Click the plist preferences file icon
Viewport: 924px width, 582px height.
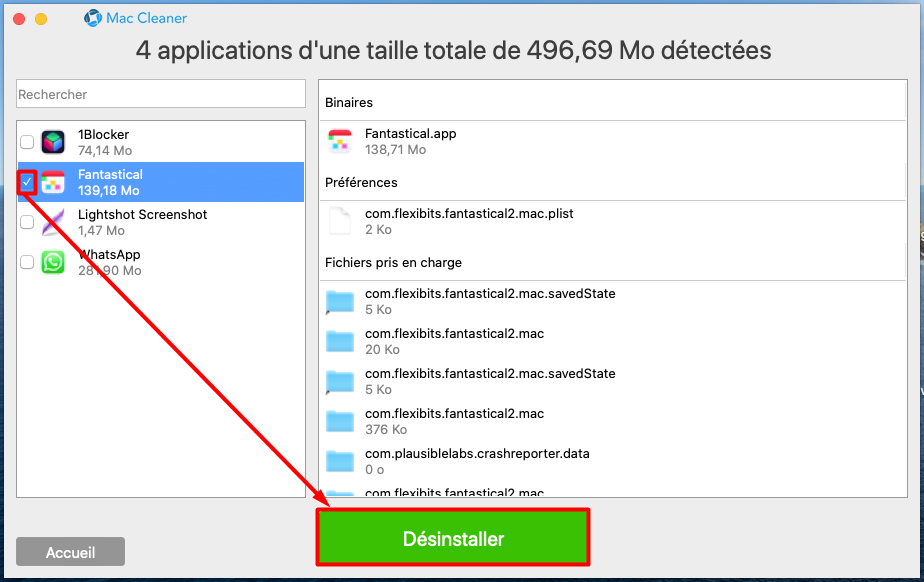(340, 221)
